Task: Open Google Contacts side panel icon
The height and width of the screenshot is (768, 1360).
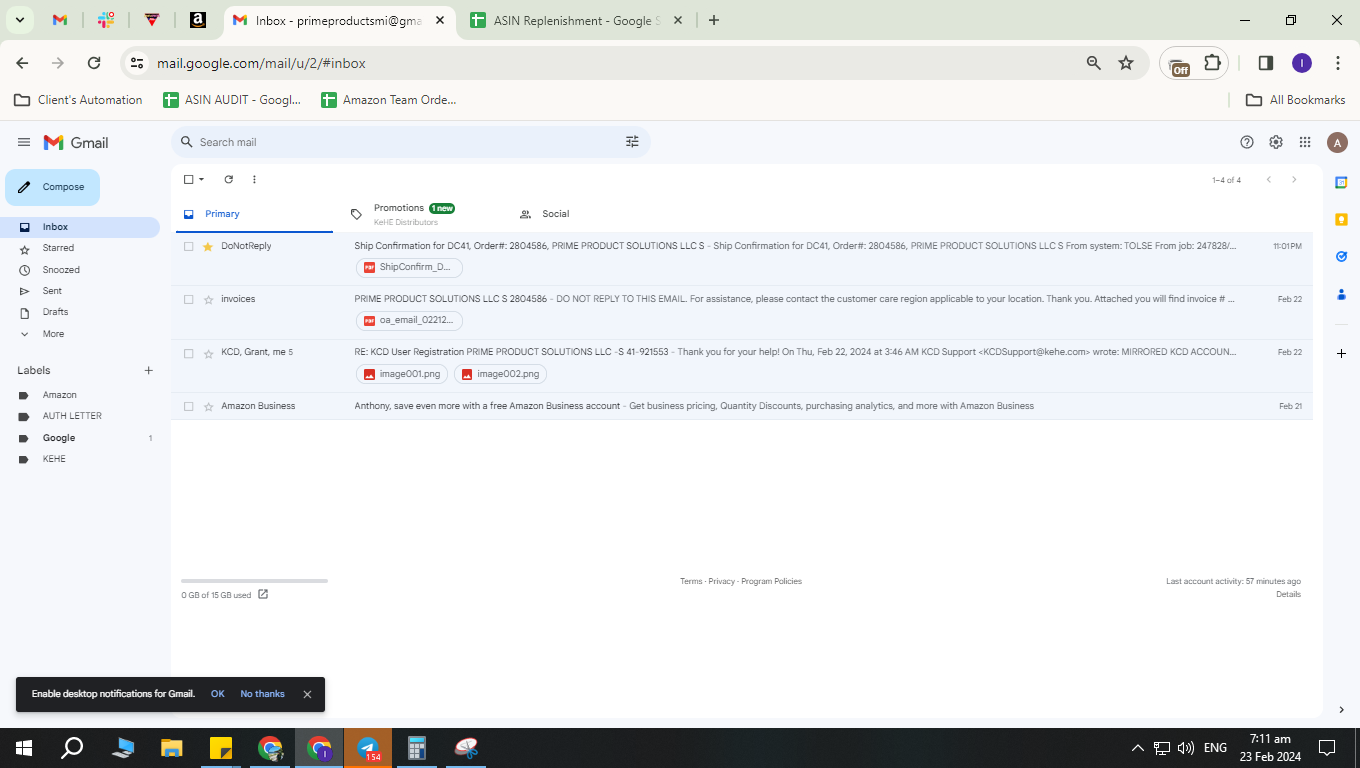Action: point(1341,294)
